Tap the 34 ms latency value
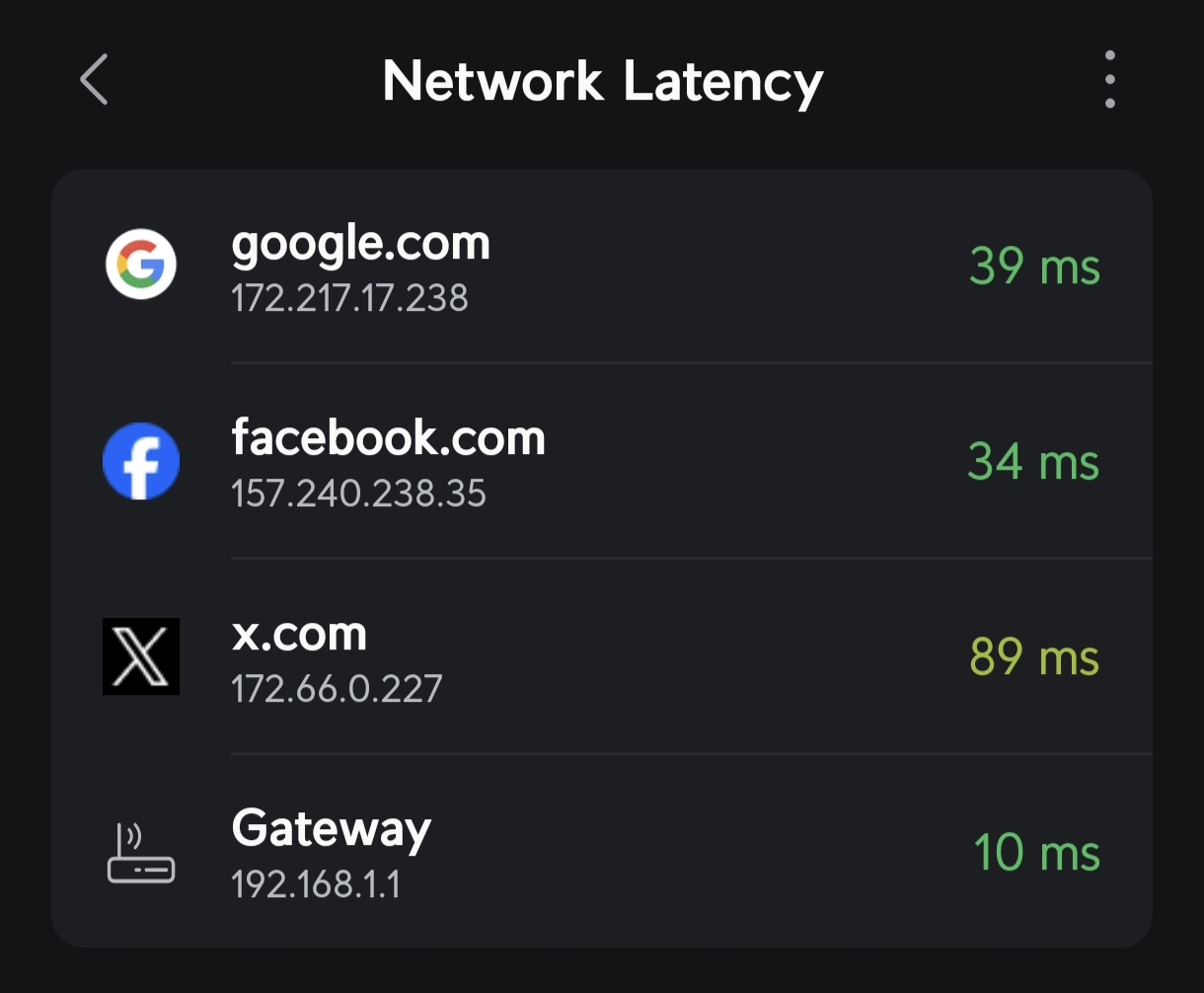1204x993 pixels. [1033, 461]
